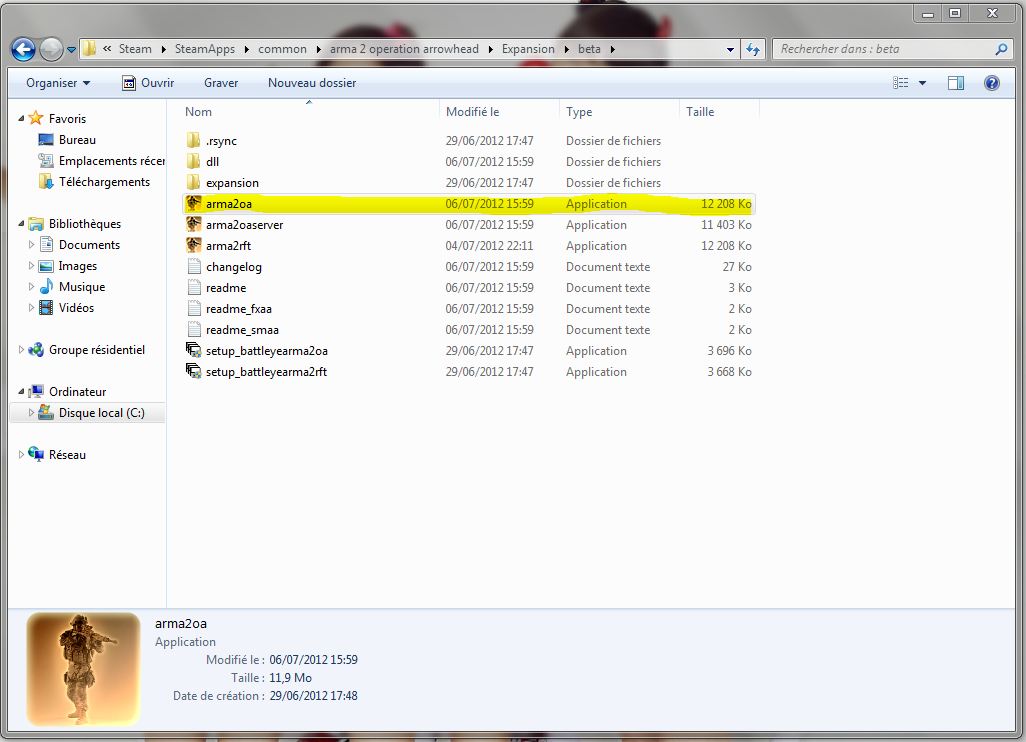
Task: Click Graver in the toolbar
Action: click(221, 83)
